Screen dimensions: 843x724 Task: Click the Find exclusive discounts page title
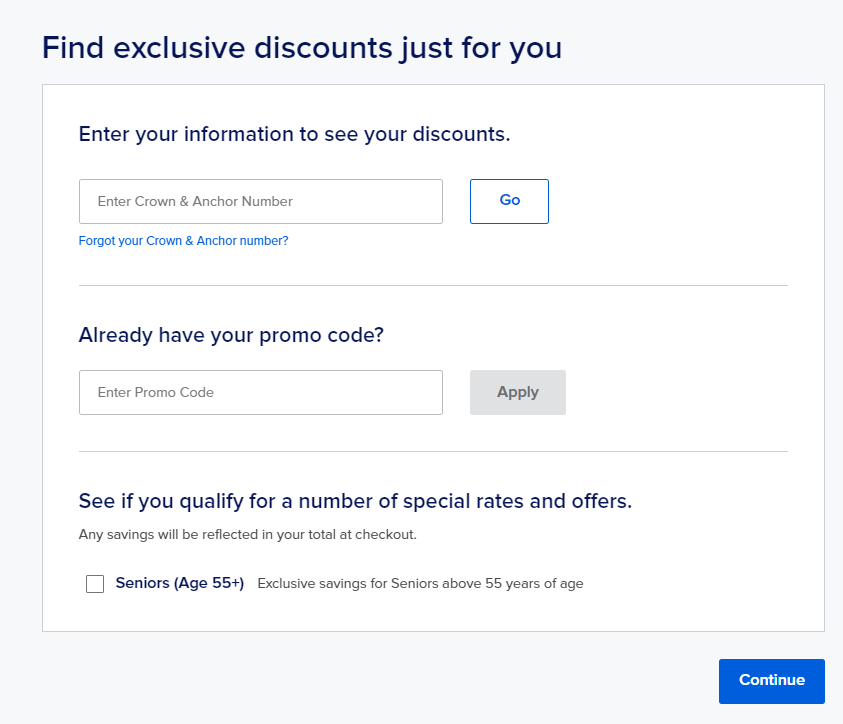pyautogui.click(x=301, y=48)
